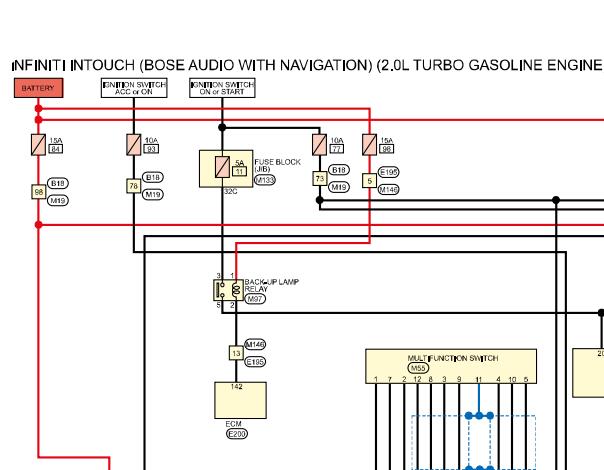This screenshot has height=470, width=604.
Task: Click the back-up lamp relay symbol
Action: (228, 290)
